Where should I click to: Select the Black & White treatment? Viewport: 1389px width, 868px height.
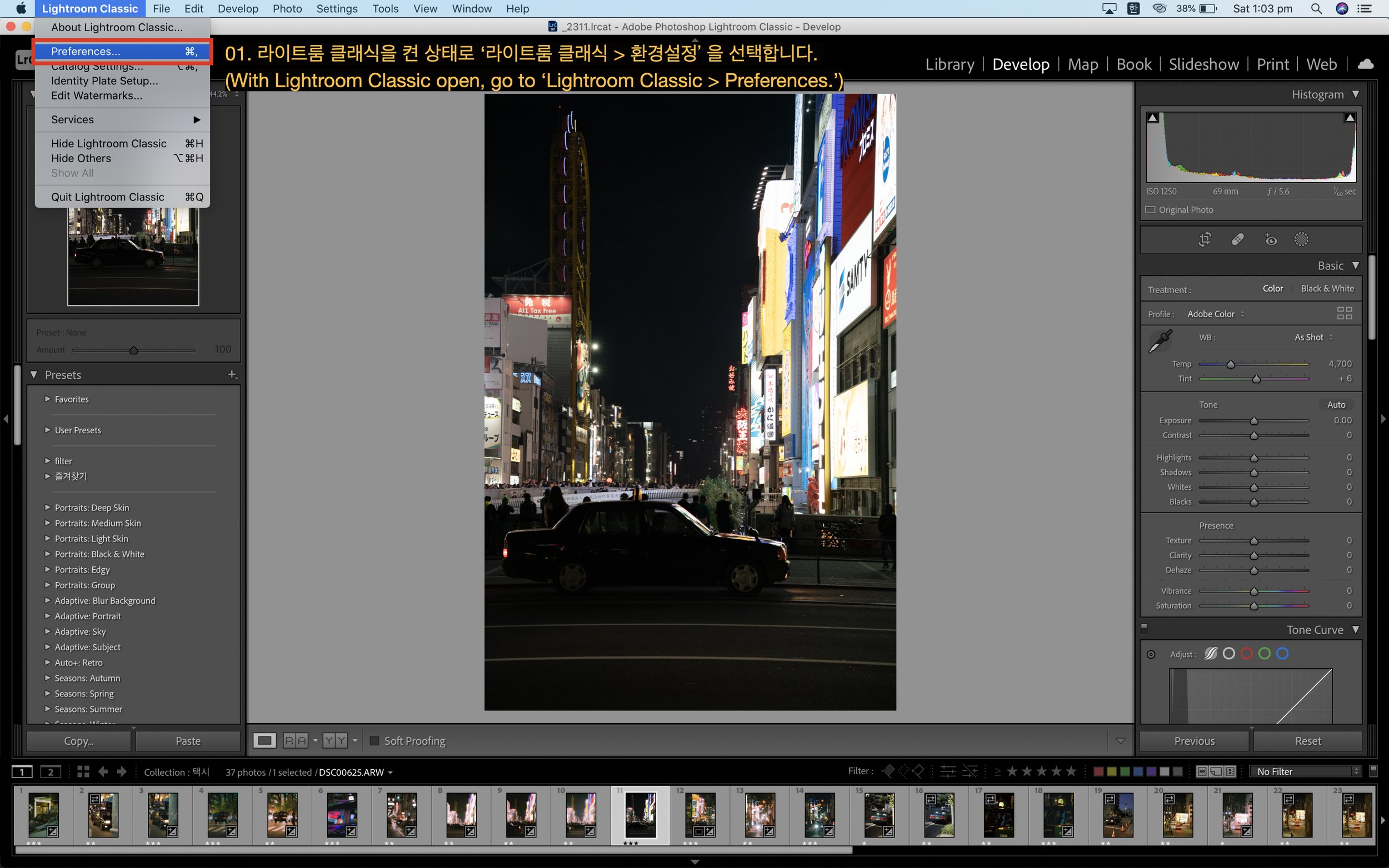pyautogui.click(x=1327, y=289)
